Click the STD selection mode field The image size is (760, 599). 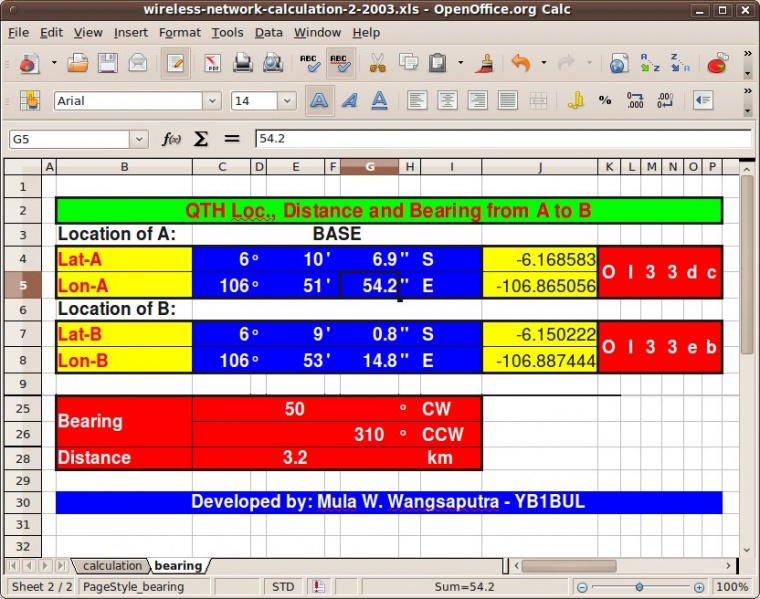coord(283,587)
